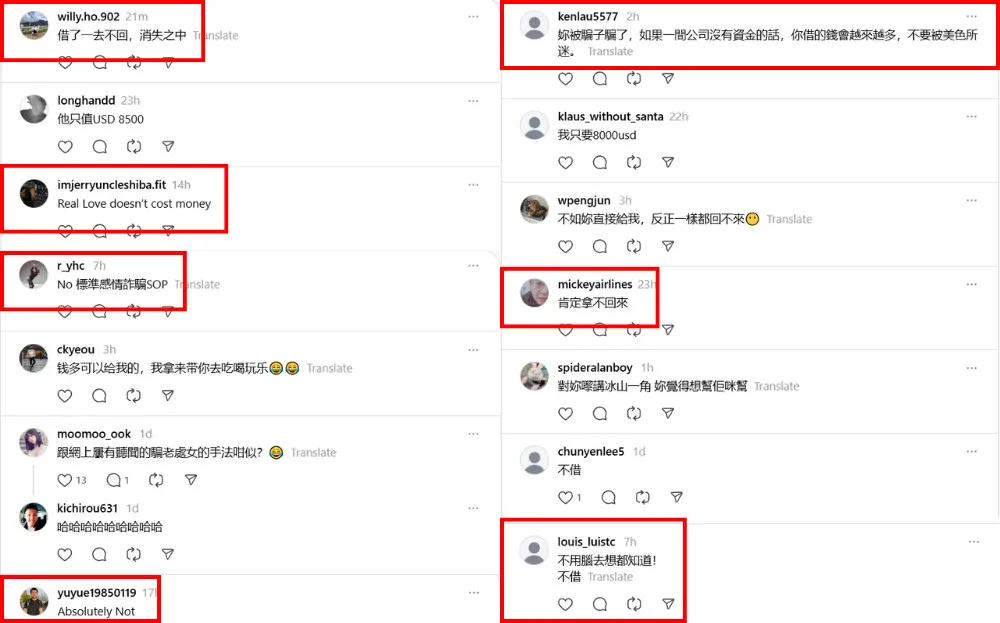
Task: Toggle the like heart showing 13 on moomoo_ook's comment
Action: click(x=65, y=480)
